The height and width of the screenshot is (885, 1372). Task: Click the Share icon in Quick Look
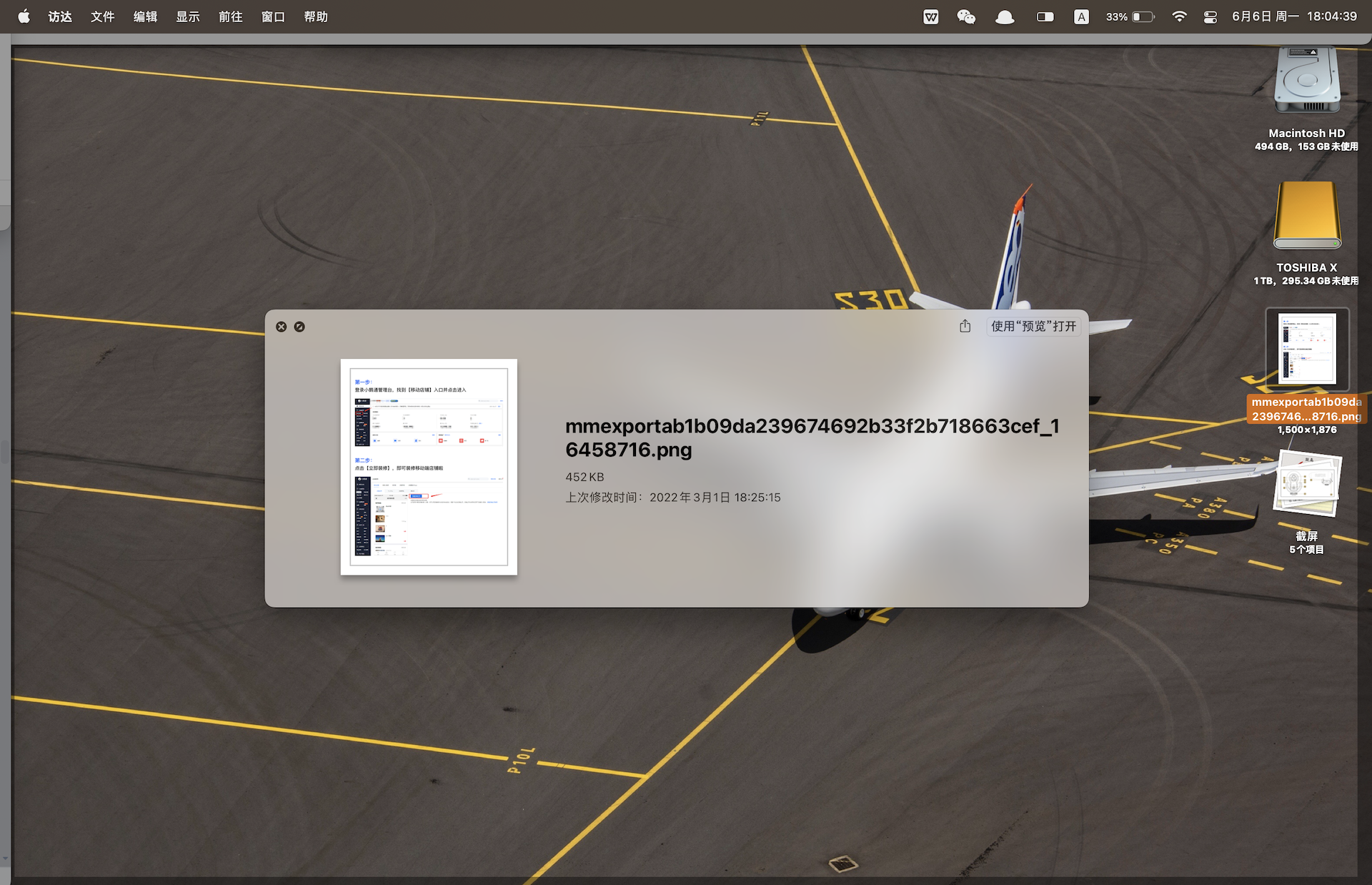(x=965, y=326)
